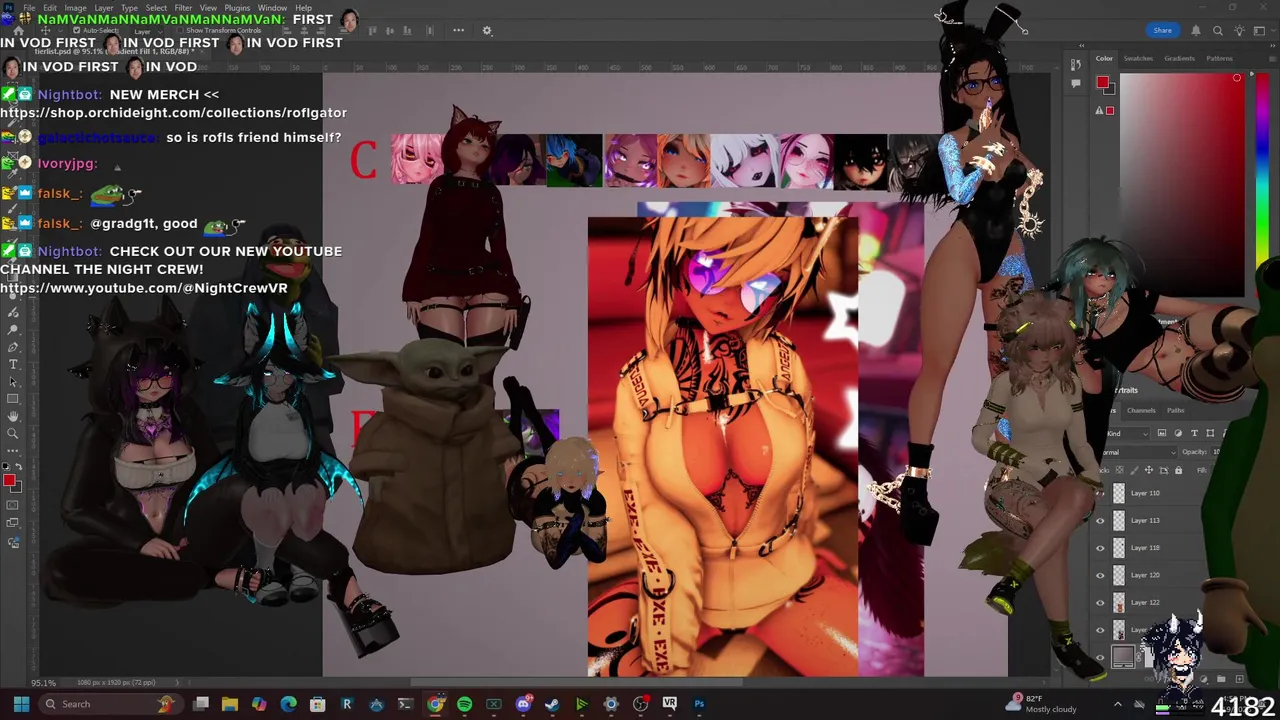Select the tierlist.psd document tab

[114, 51]
